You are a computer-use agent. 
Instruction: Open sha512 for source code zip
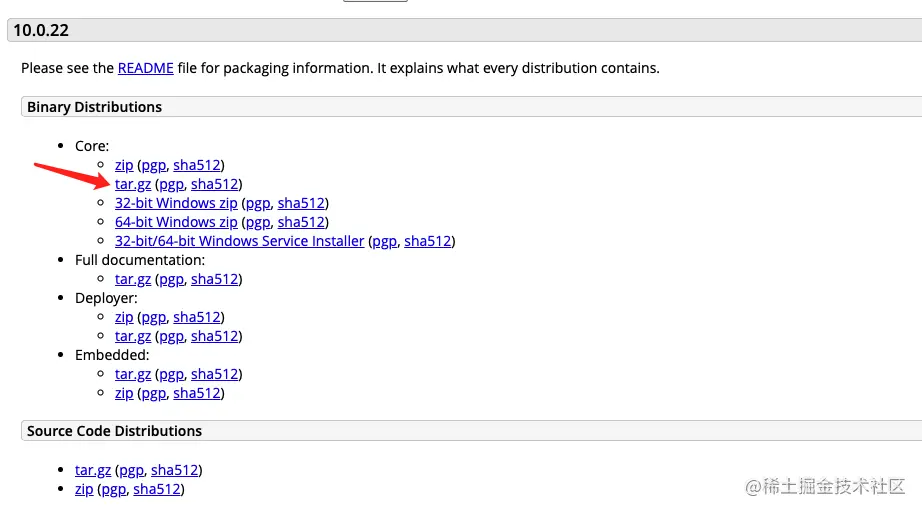pyautogui.click(x=158, y=489)
